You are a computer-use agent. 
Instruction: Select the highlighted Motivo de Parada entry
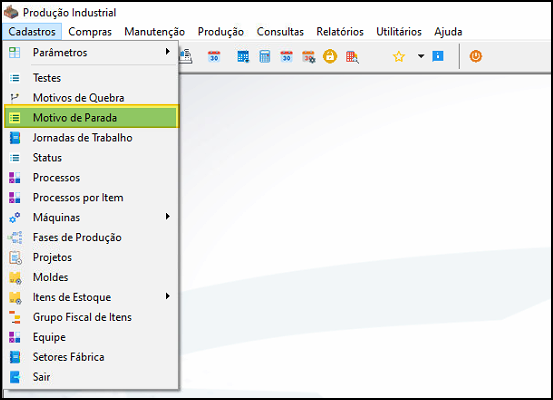[92, 117]
